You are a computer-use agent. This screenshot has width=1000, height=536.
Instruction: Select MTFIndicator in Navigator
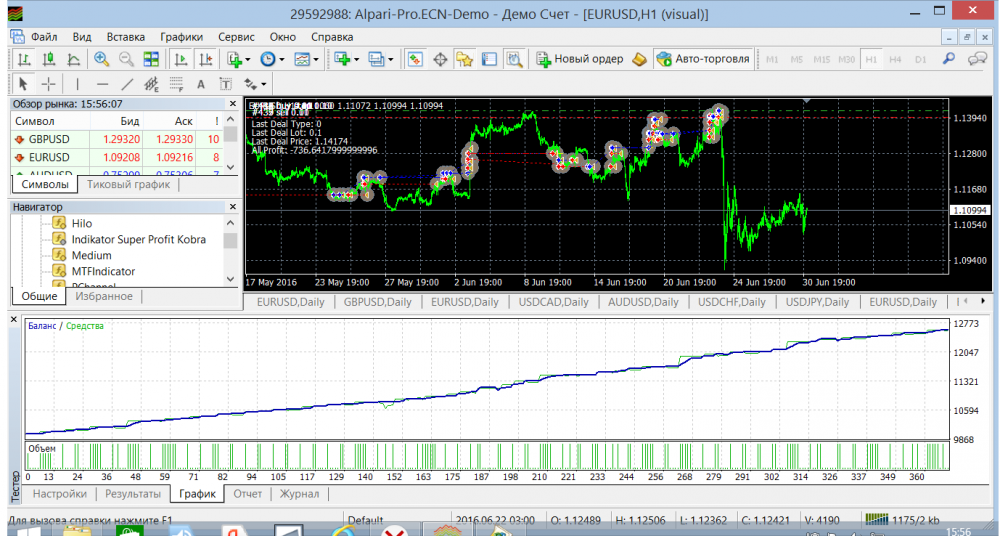click(103, 271)
